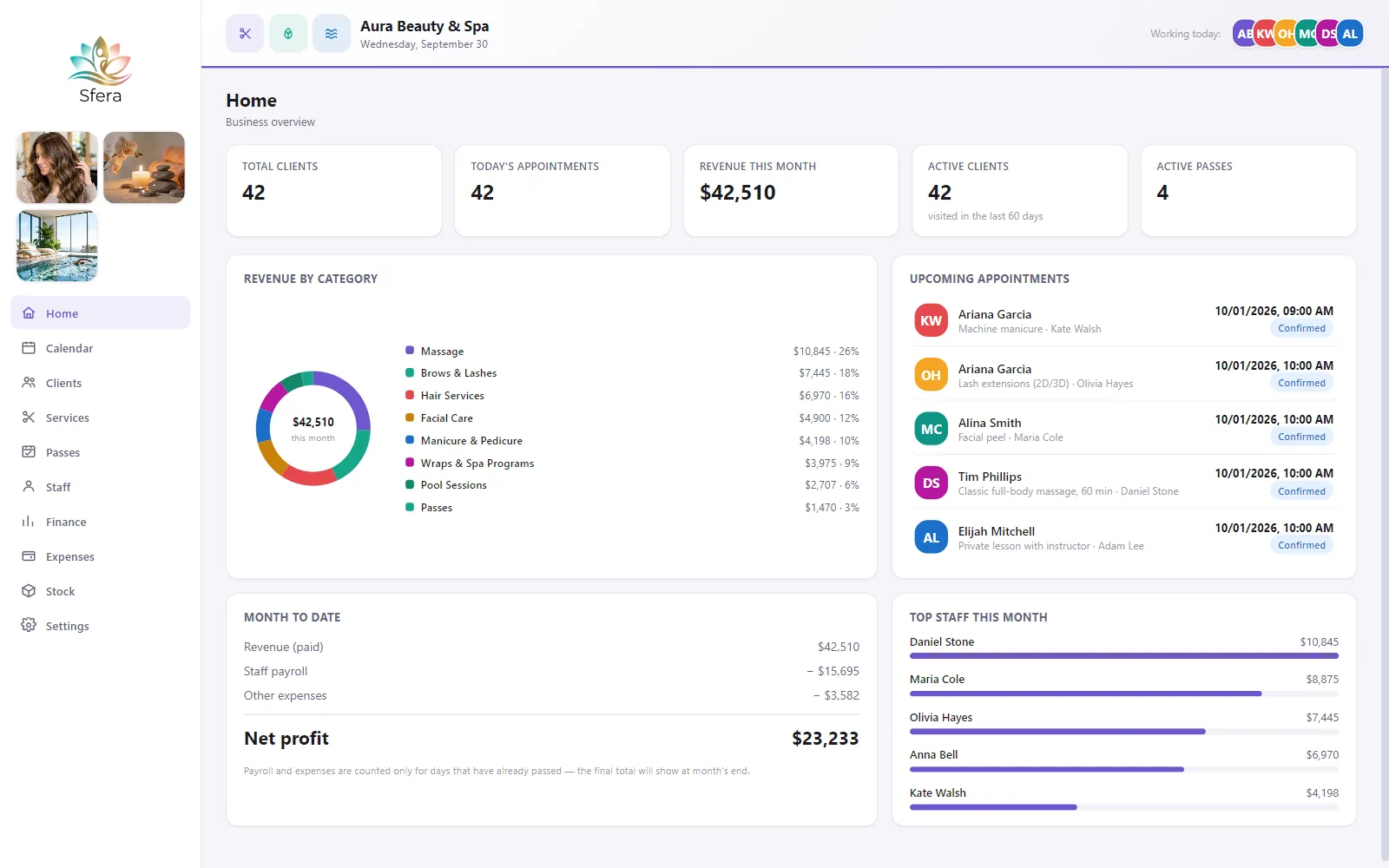Click Confirmed badge for Elijah Mitchell appointment
The image size is (1389, 868).
click(1301, 545)
